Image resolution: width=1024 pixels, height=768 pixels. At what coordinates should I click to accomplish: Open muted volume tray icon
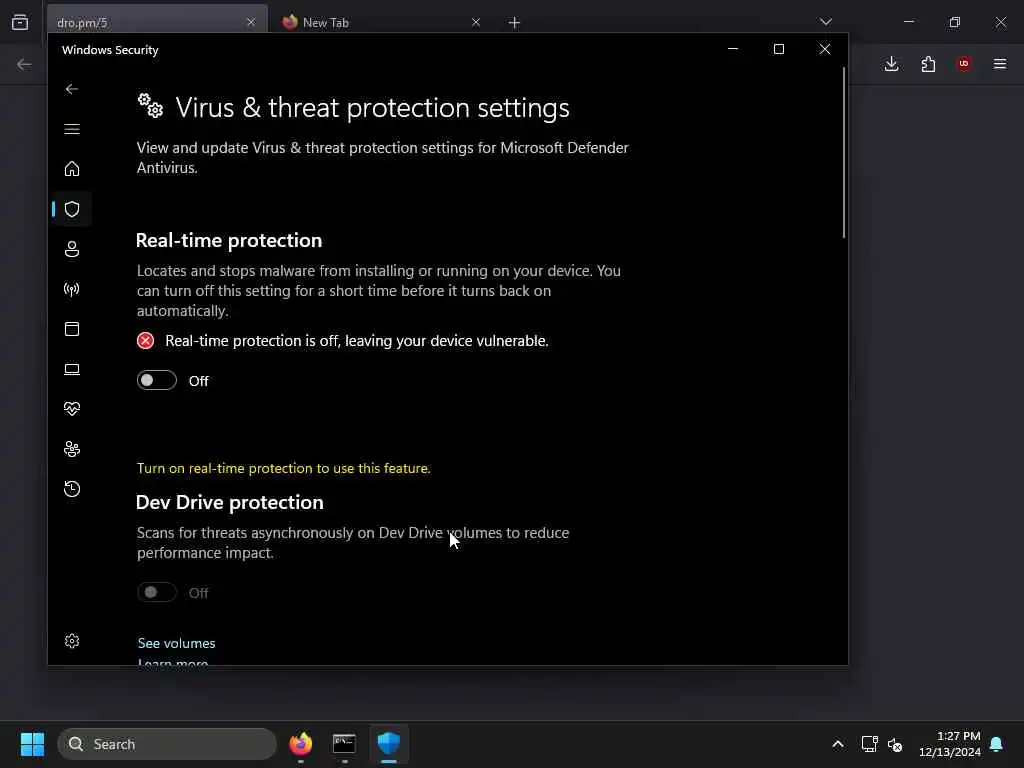895,744
